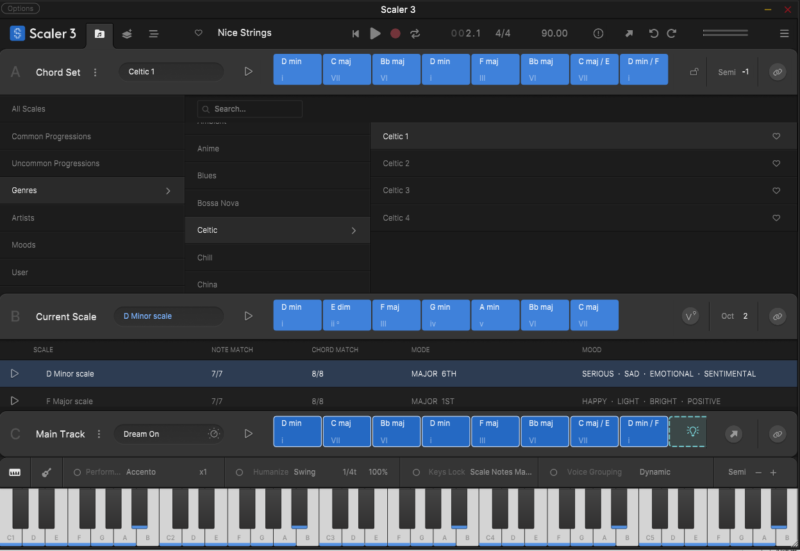800x551 pixels.
Task: Undo the last action
Action: coord(653,34)
